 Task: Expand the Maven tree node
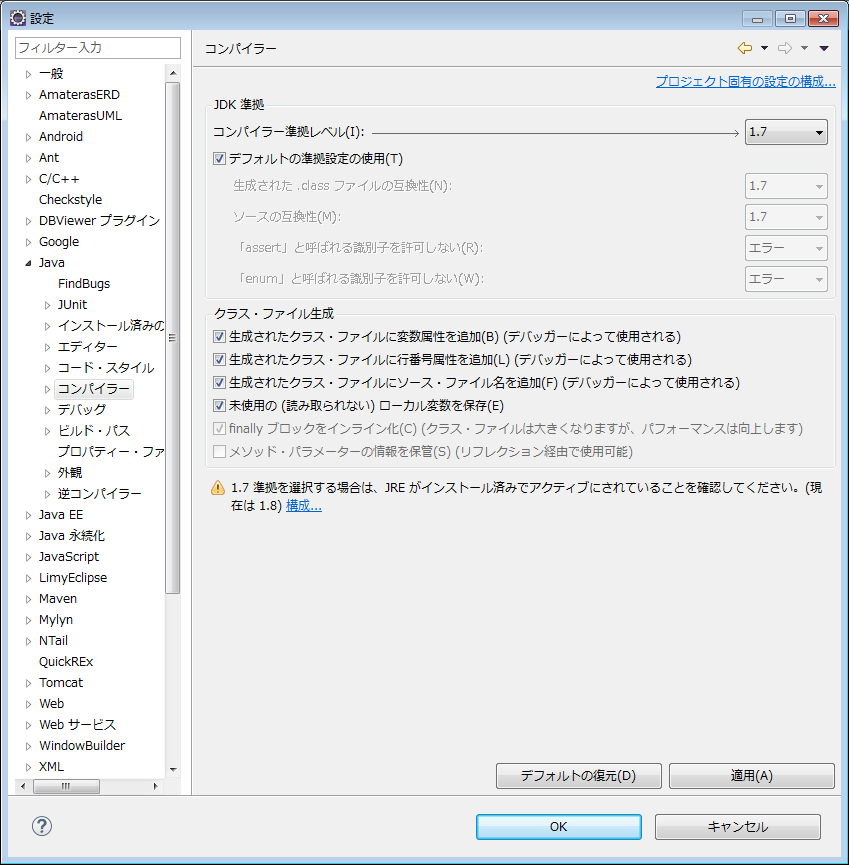[x=29, y=599]
